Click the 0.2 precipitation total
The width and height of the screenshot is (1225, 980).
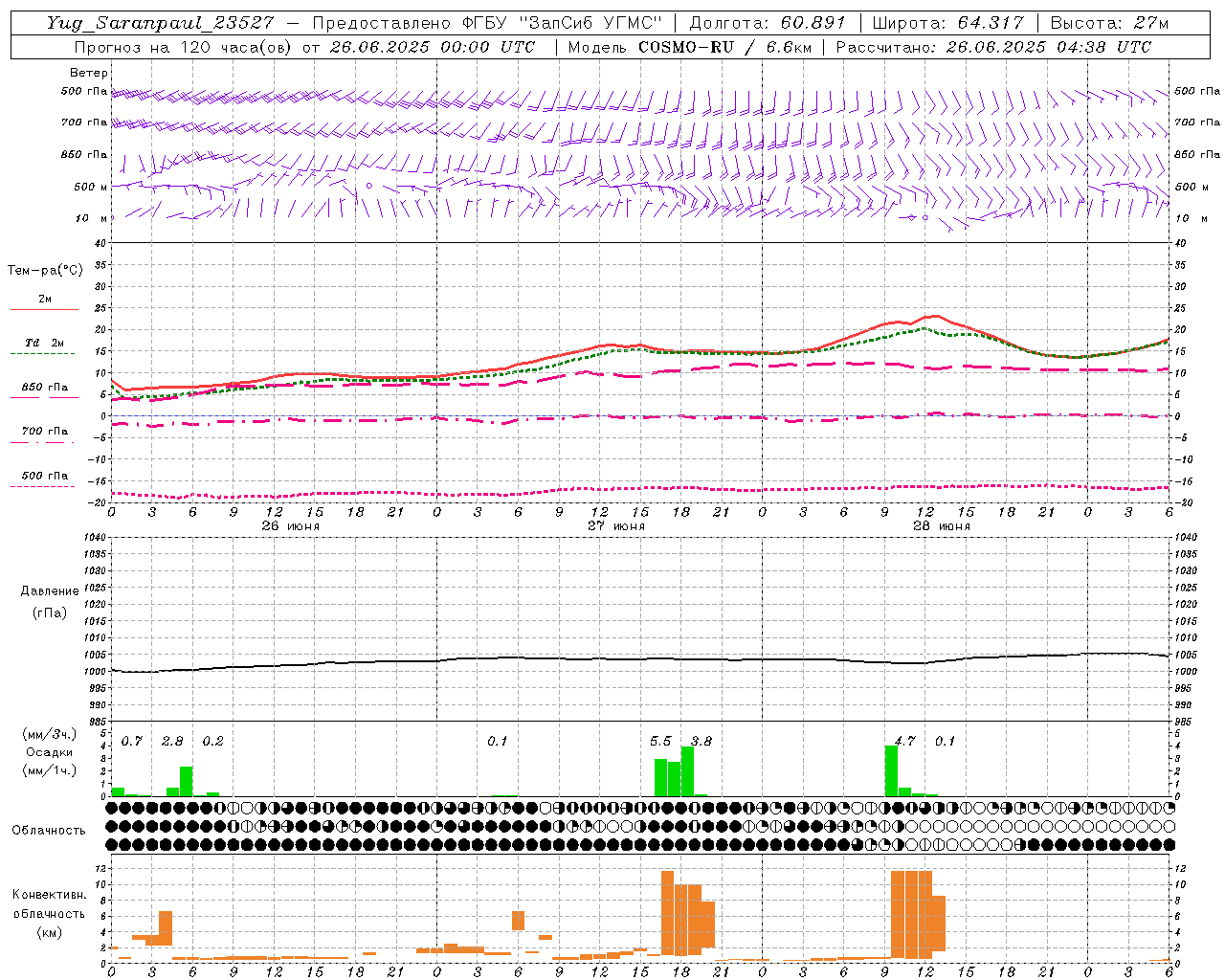[x=212, y=742]
